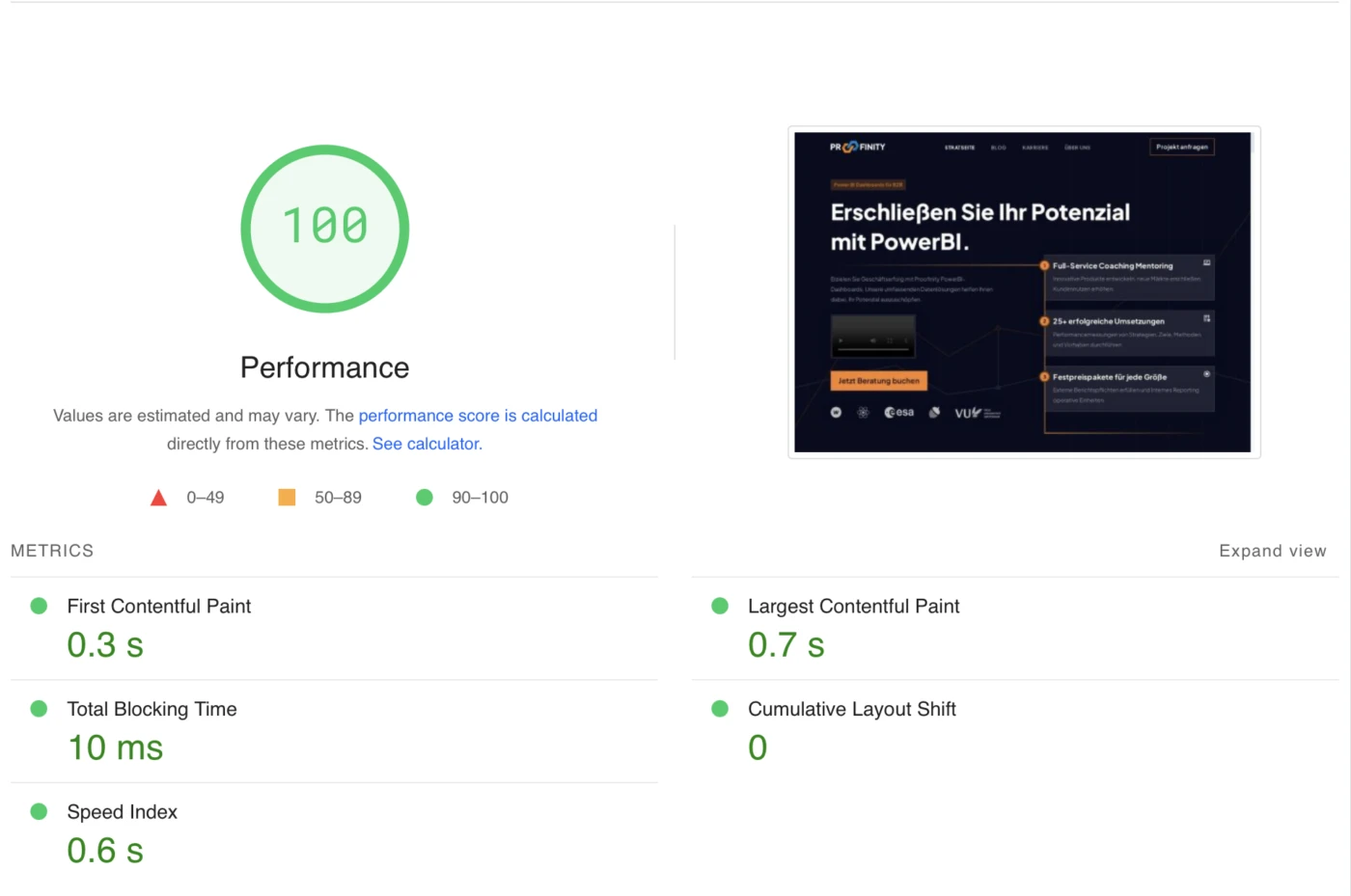Click the final page screenshot thumbnail
The height and width of the screenshot is (896, 1351).
pos(1024,292)
